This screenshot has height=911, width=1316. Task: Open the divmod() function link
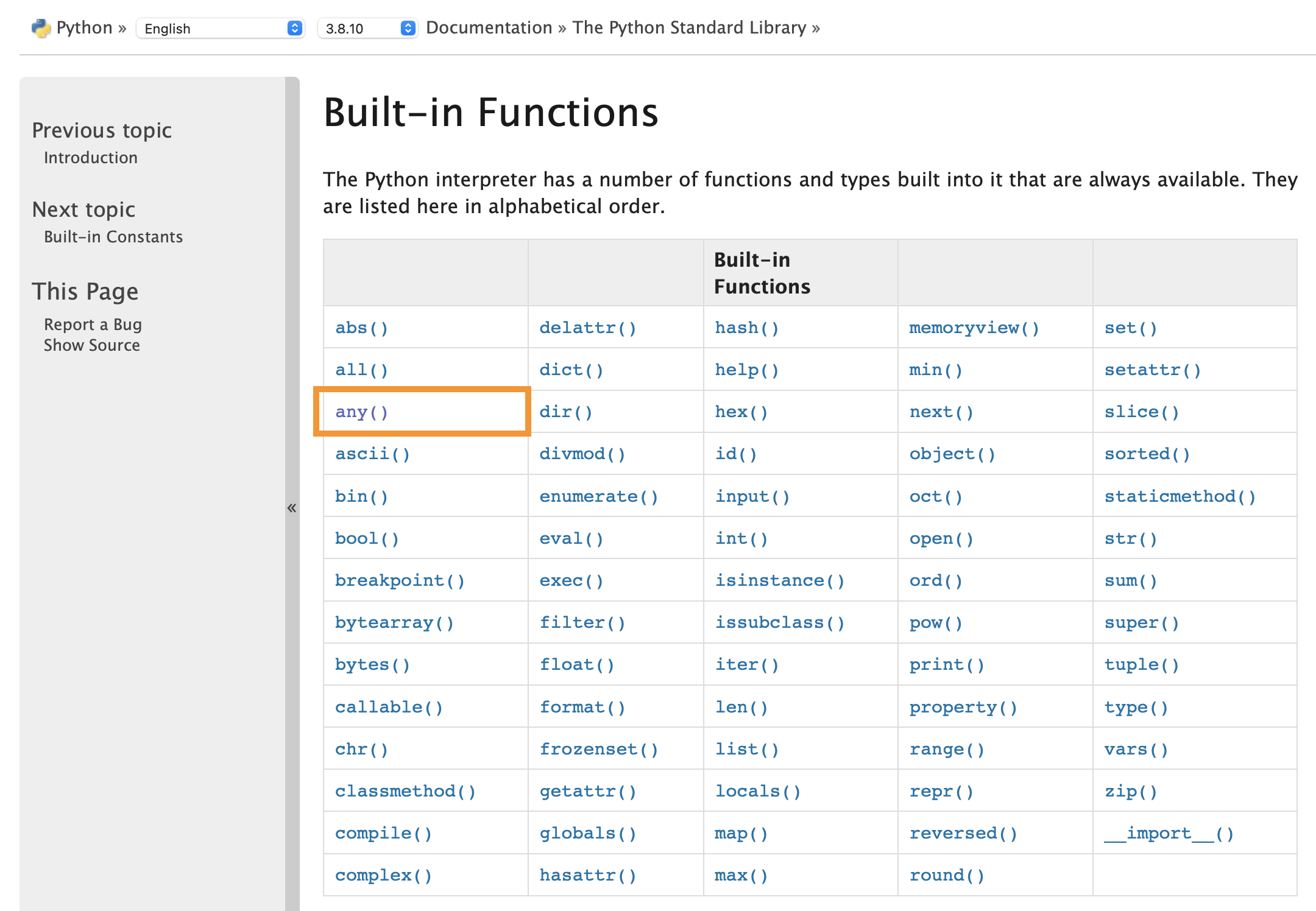pyautogui.click(x=582, y=454)
